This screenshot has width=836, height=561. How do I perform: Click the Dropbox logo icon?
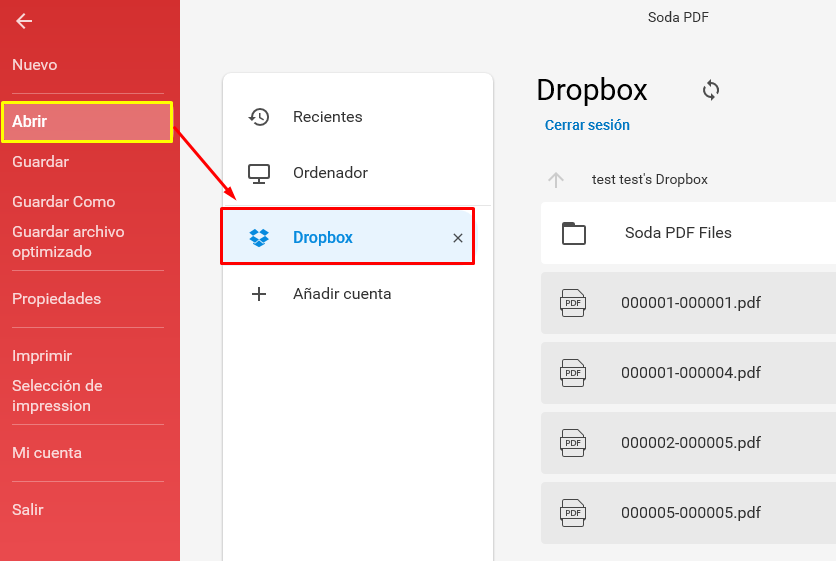click(x=259, y=237)
